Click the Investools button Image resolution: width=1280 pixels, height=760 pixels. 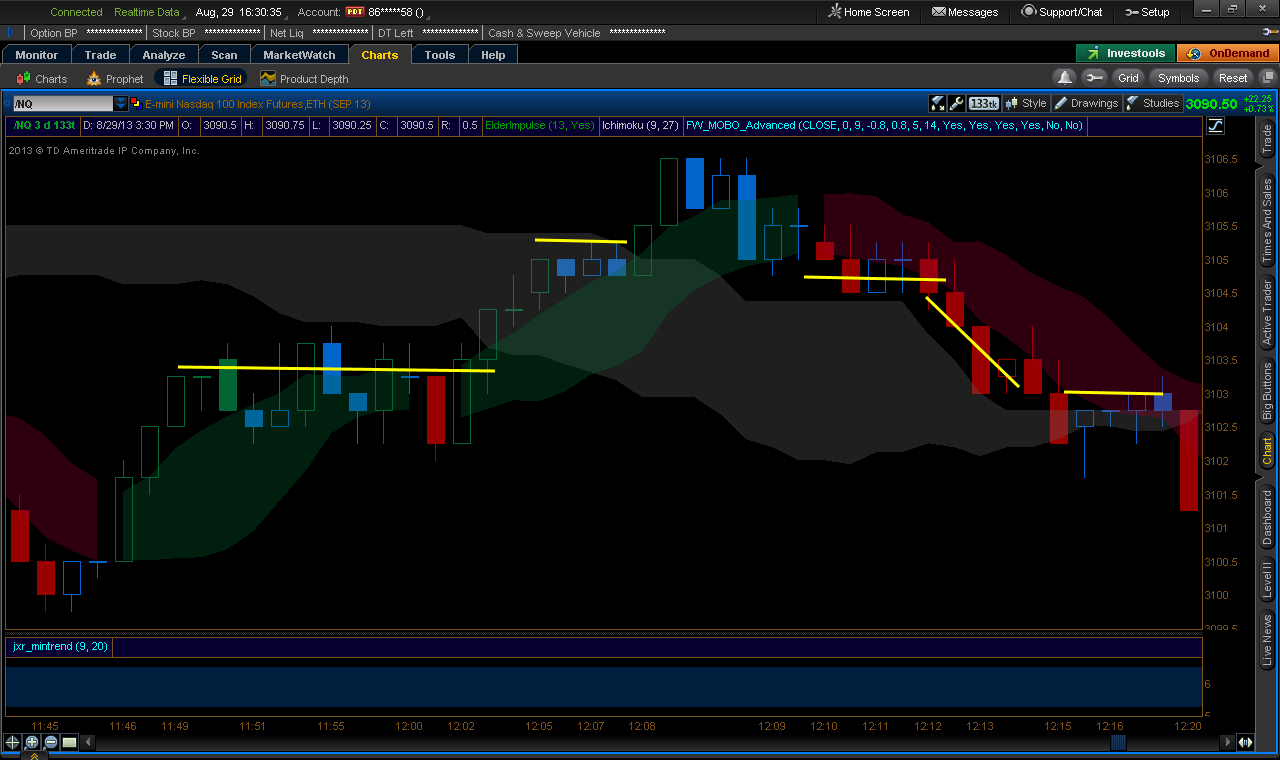click(x=1125, y=53)
